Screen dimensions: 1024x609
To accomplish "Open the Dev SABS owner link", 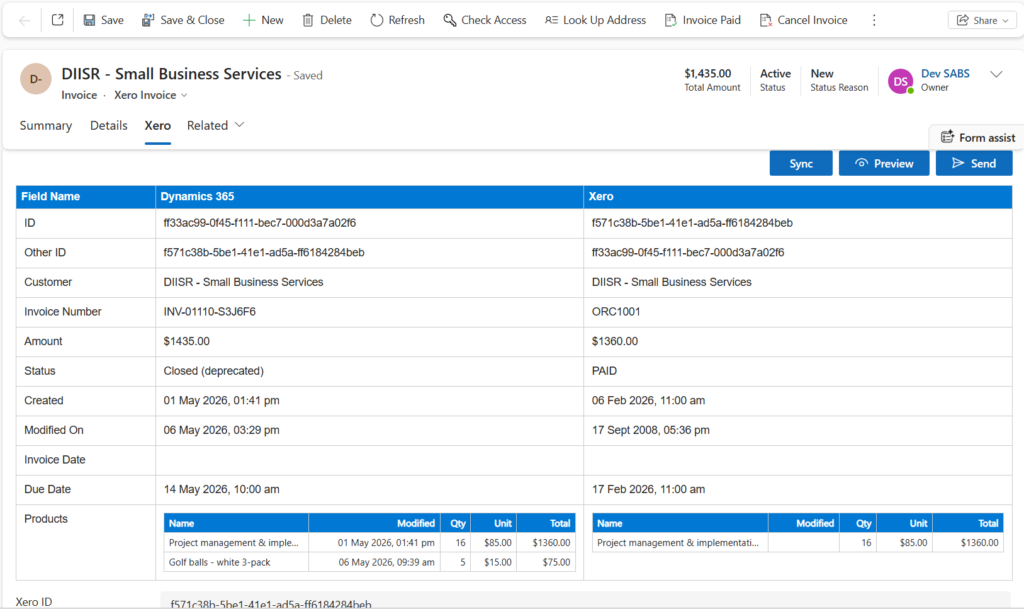I will [x=945, y=74].
